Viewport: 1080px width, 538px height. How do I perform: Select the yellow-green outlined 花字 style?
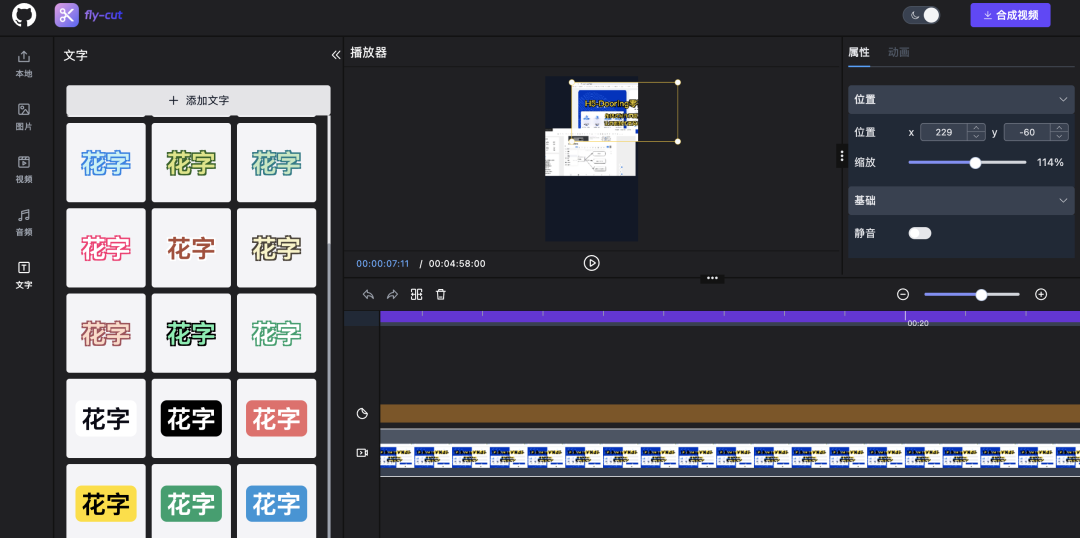191,163
